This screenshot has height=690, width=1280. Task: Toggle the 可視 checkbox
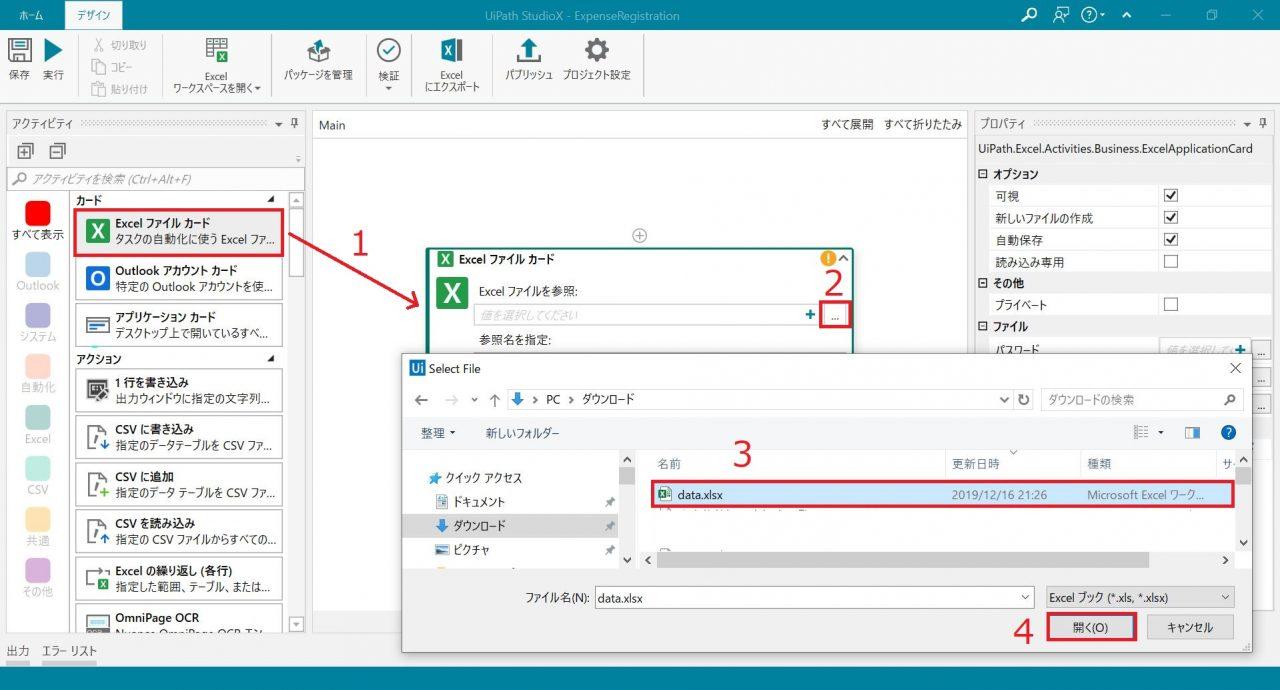coord(1171,196)
